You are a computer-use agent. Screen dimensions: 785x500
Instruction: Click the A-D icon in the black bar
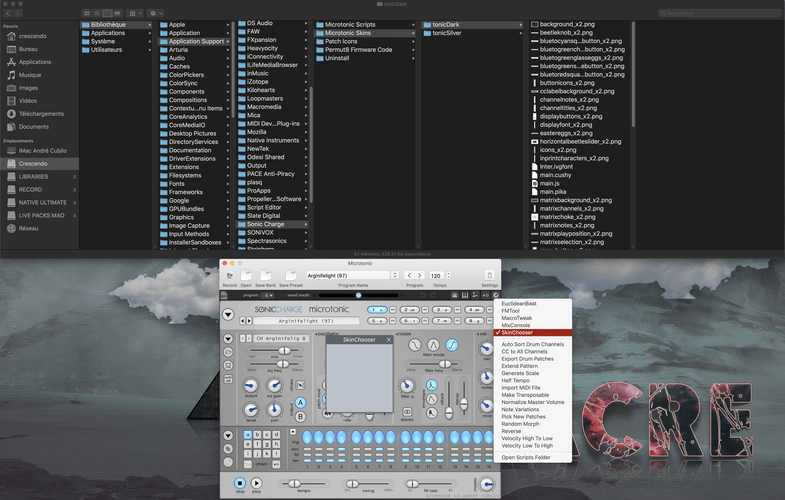[x=485, y=295]
